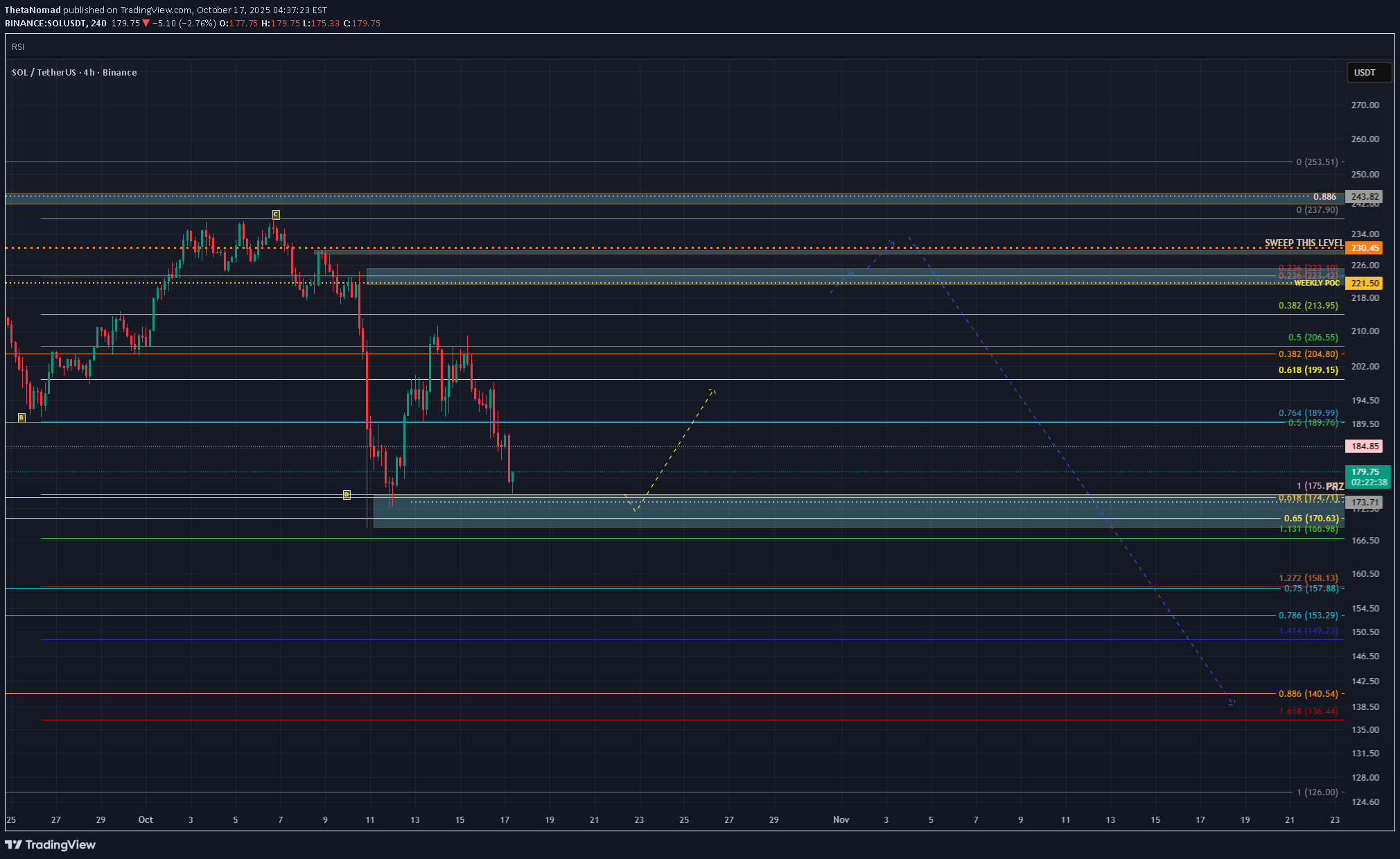Click the ThetaNomad publisher name
1400x859 pixels.
click(x=33, y=10)
